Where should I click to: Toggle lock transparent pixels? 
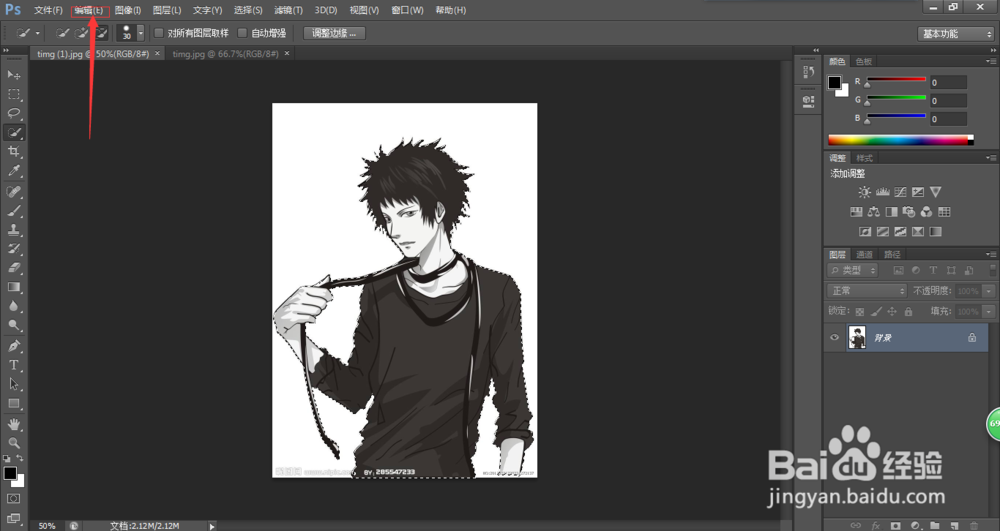click(860, 312)
